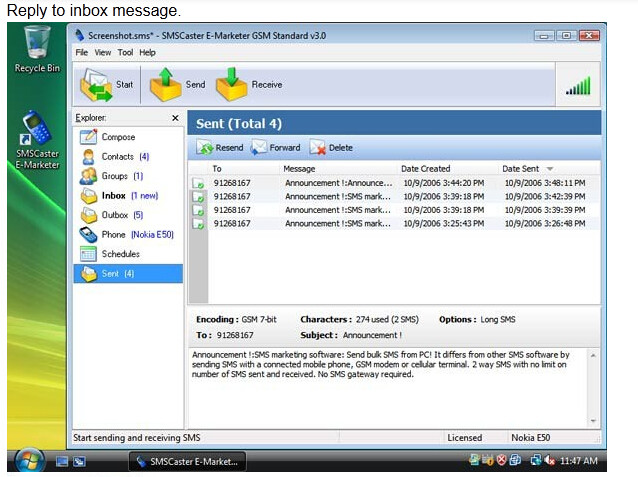The height and width of the screenshot is (477, 638).
Task: Click the Resend button
Action: (x=220, y=148)
